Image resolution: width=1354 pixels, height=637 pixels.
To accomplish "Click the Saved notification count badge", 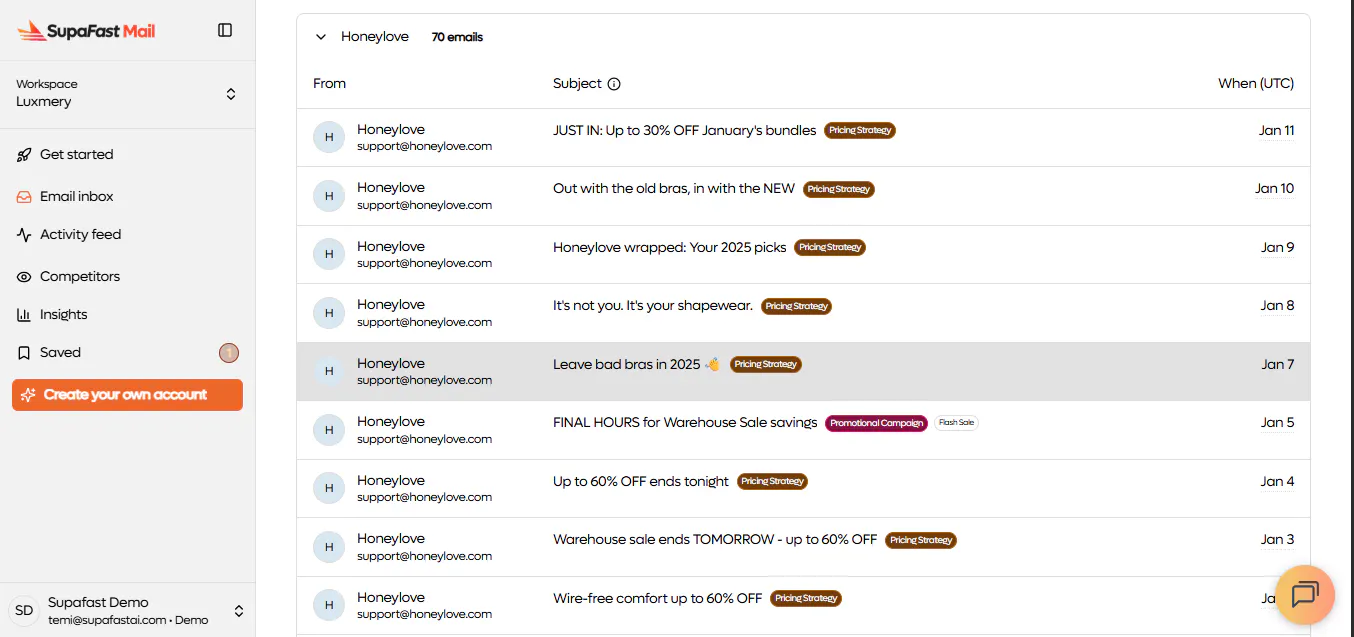I will (x=229, y=353).
